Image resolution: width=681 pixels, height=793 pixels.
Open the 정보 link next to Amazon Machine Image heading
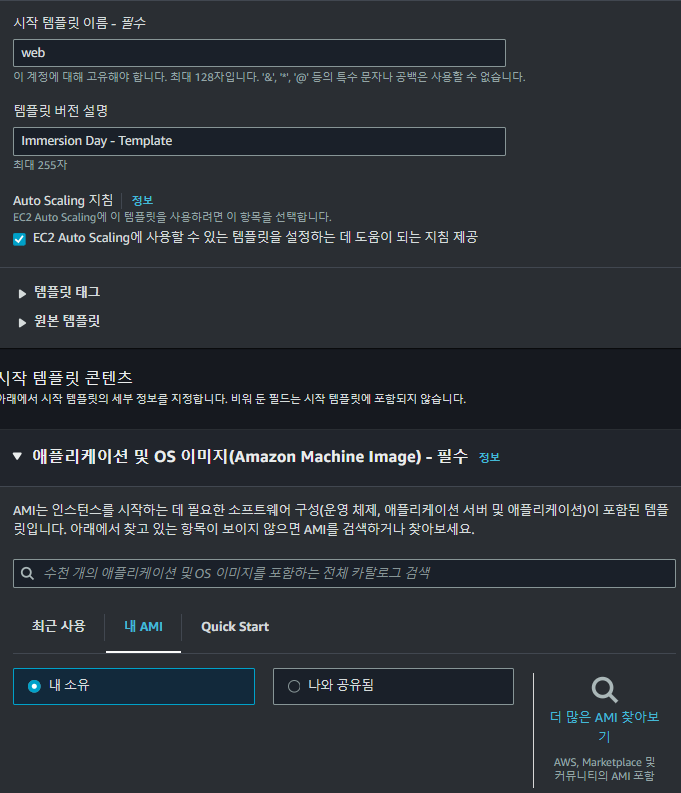(489, 457)
